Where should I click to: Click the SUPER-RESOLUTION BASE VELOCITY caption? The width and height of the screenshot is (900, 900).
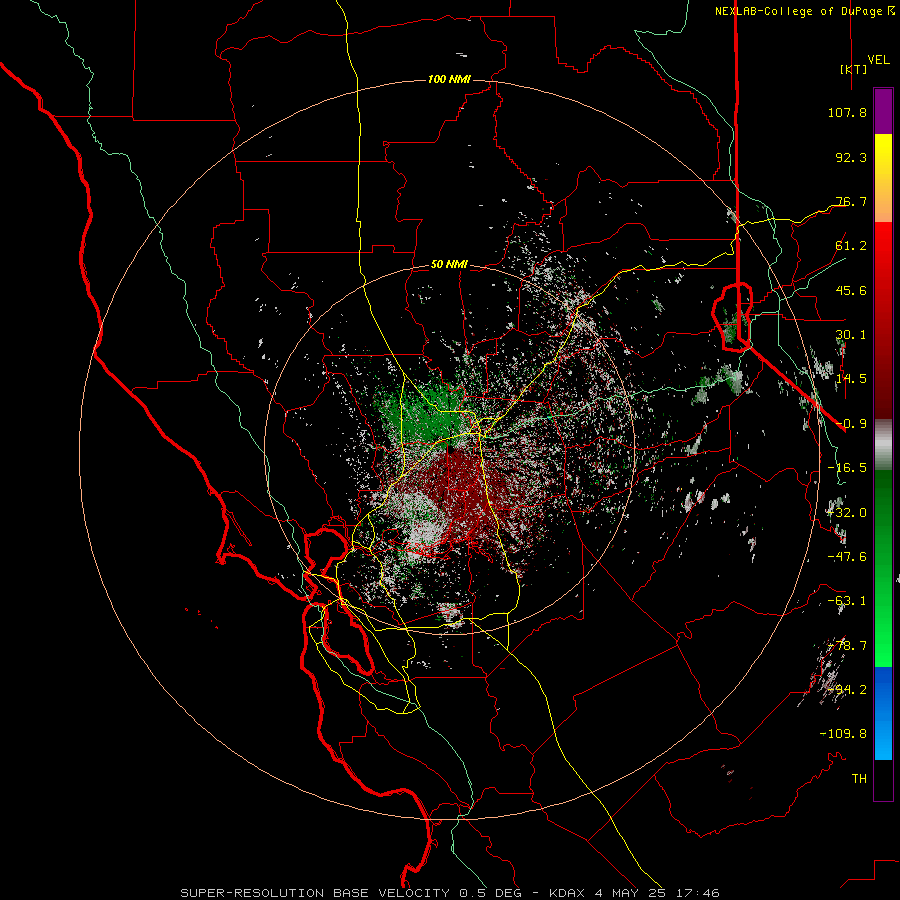317,893
